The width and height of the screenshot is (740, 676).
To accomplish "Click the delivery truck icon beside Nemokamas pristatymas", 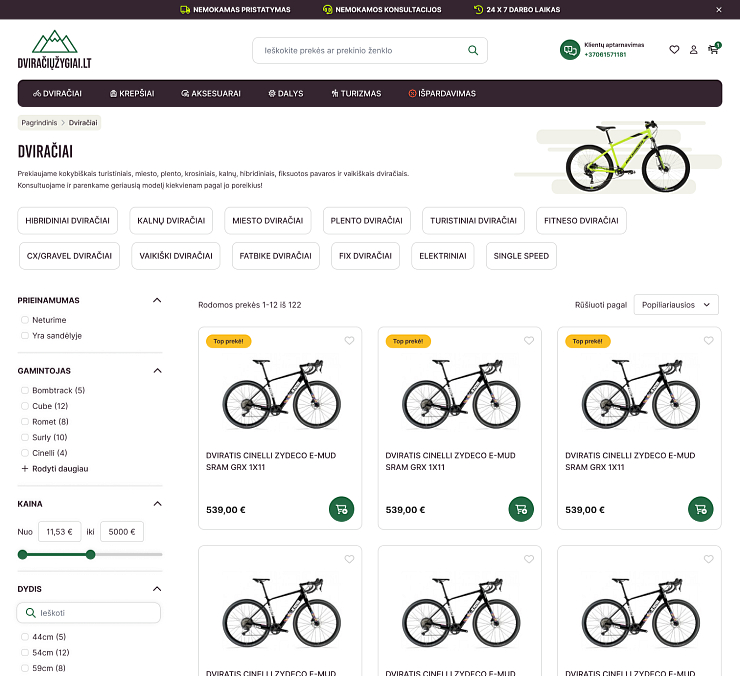I will [x=185, y=9].
